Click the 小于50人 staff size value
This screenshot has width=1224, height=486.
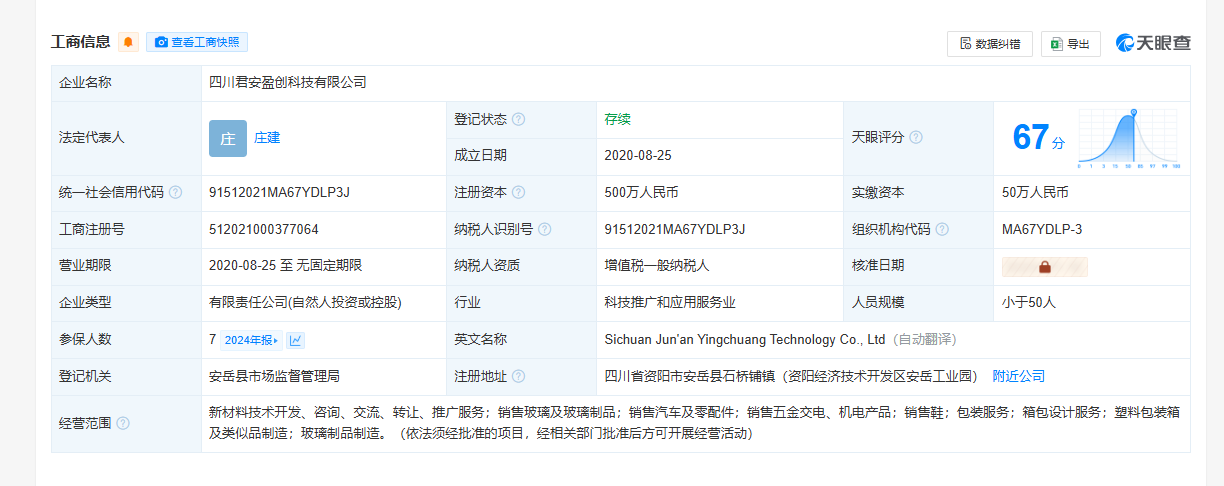pyautogui.click(x=1029, y=302)
